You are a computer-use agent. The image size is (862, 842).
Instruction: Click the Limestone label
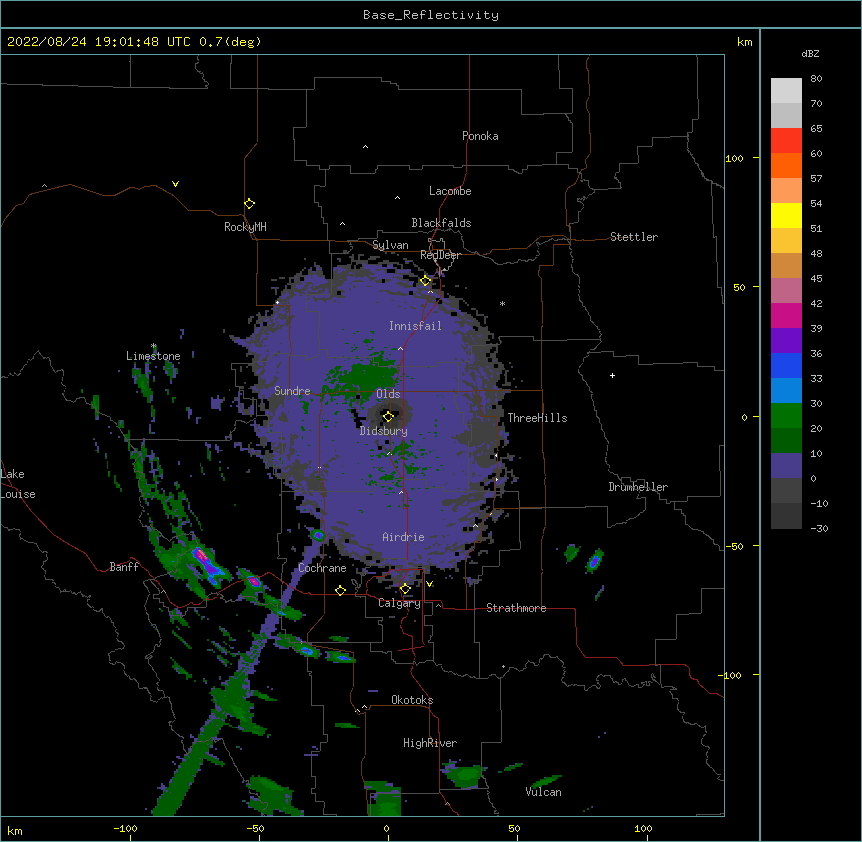(x=153, y=356)
